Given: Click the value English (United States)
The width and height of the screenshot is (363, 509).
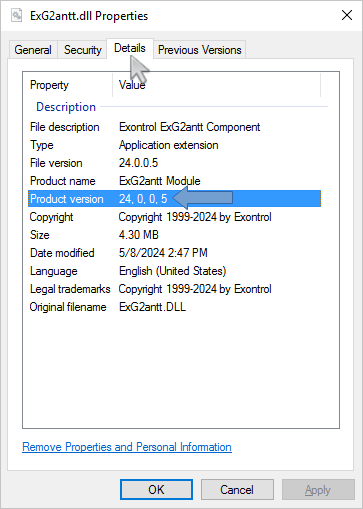Looking at the screenshot, I should [x=173, y=271].
